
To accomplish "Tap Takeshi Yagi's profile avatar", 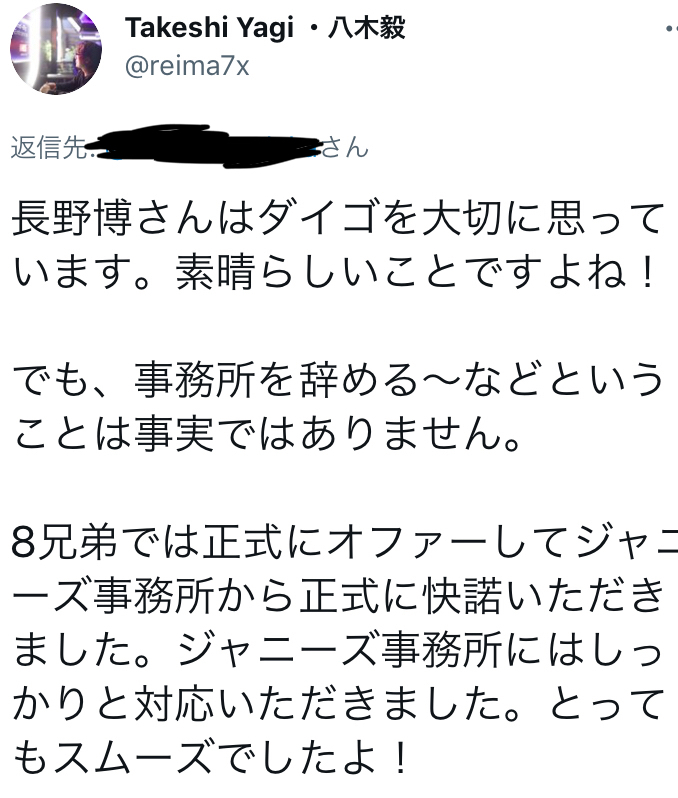I will click(x=56, y=52).
